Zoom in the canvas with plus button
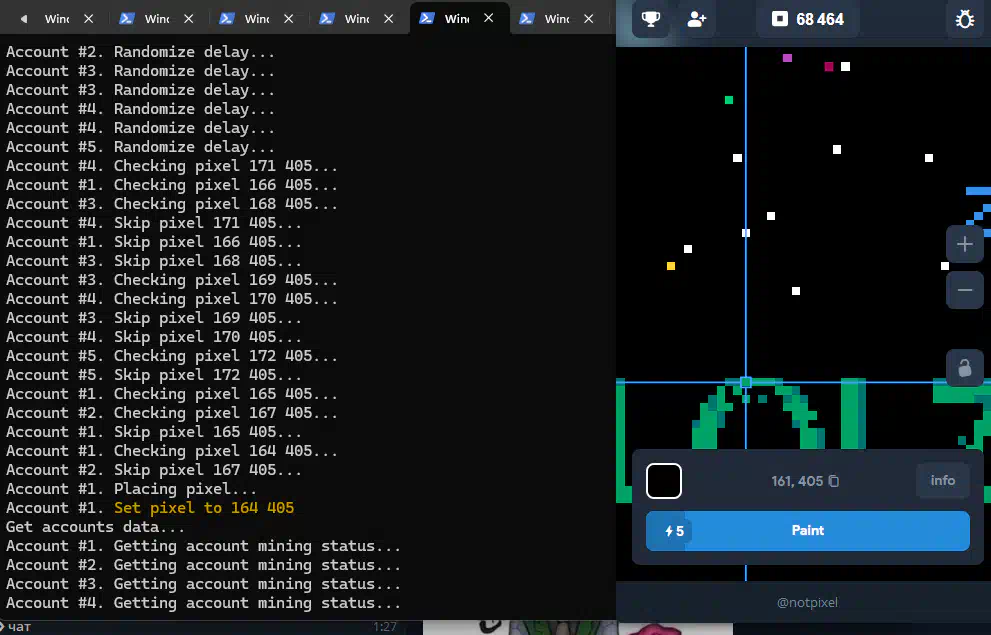The image size is (991, 635). point(964,244)
